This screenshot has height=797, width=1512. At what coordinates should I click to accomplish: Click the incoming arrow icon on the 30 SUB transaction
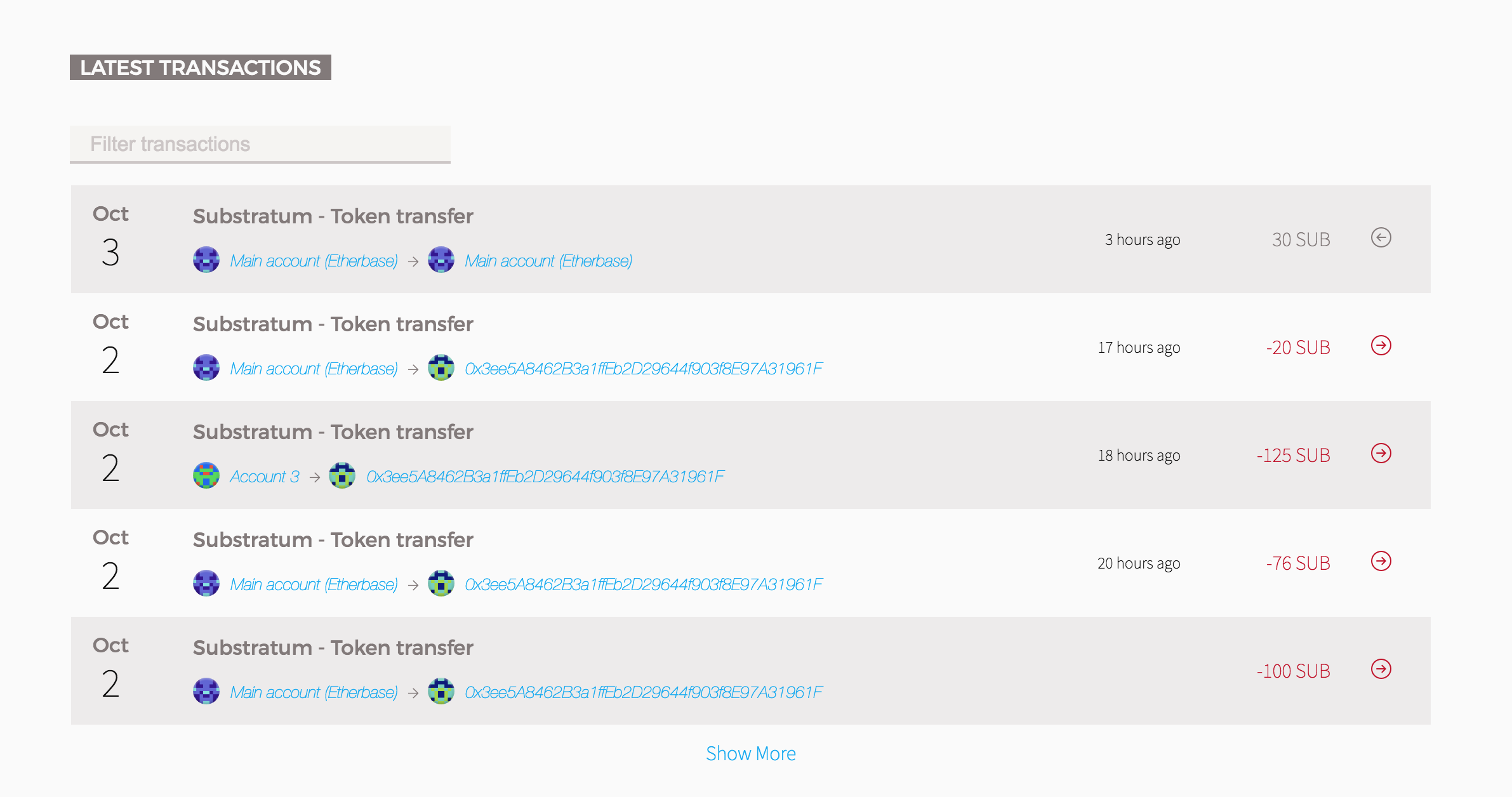pyautogui.click(x=1381, y=239)
